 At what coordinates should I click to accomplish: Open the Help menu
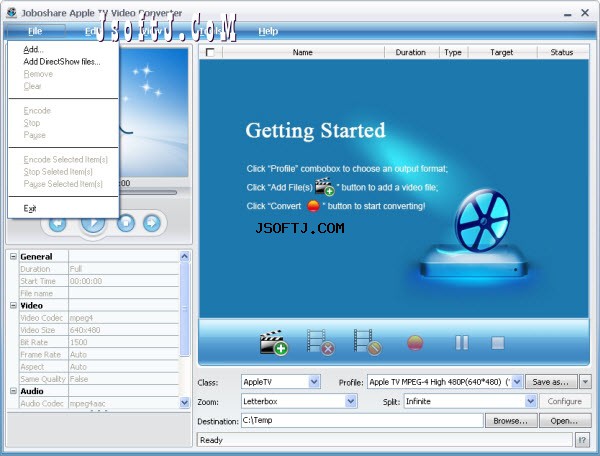(268, 31)
